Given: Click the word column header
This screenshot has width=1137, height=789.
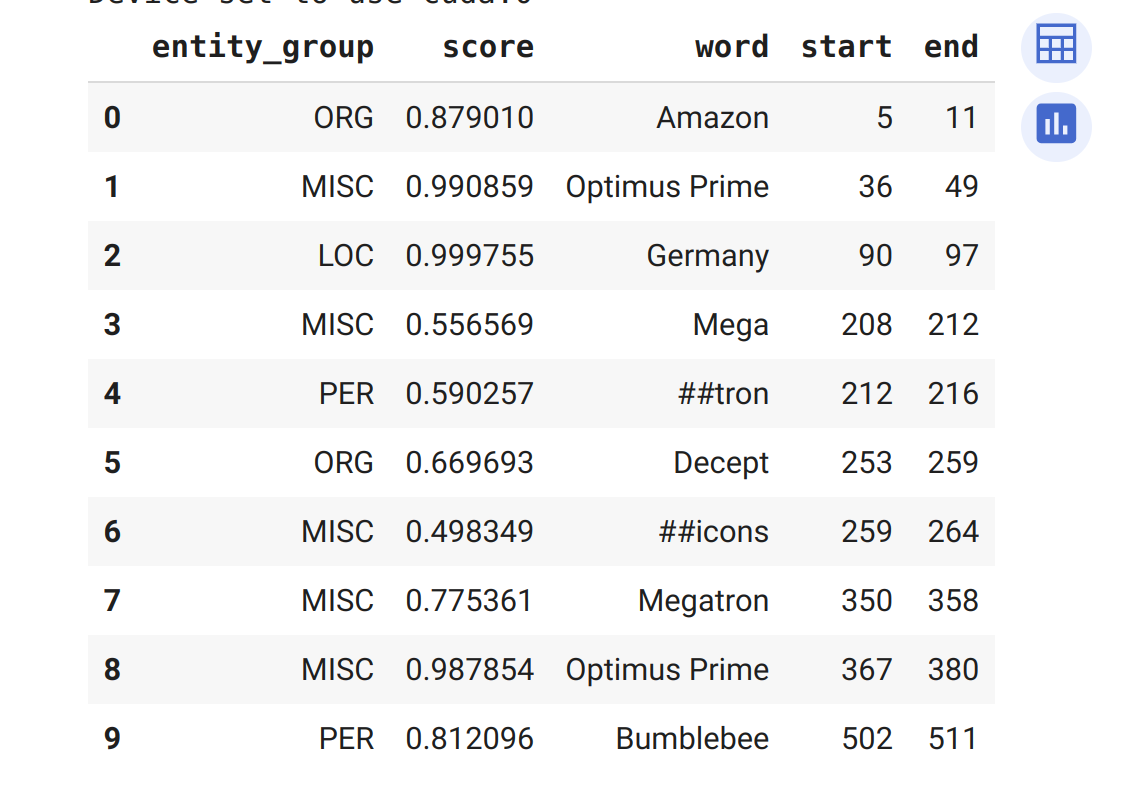Looking at the screenshot, I should pyautogui.click(x=732, y=47).
